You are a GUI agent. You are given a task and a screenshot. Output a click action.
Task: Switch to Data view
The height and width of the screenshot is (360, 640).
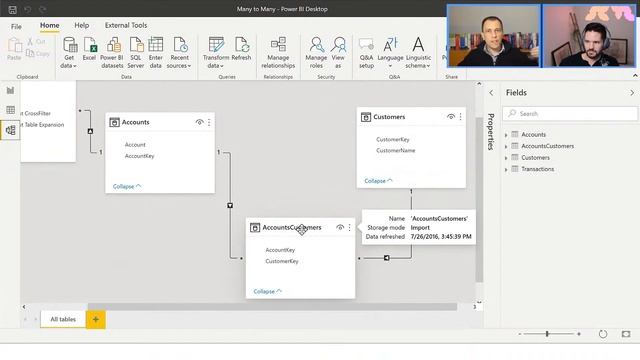(x=10, y=110)
